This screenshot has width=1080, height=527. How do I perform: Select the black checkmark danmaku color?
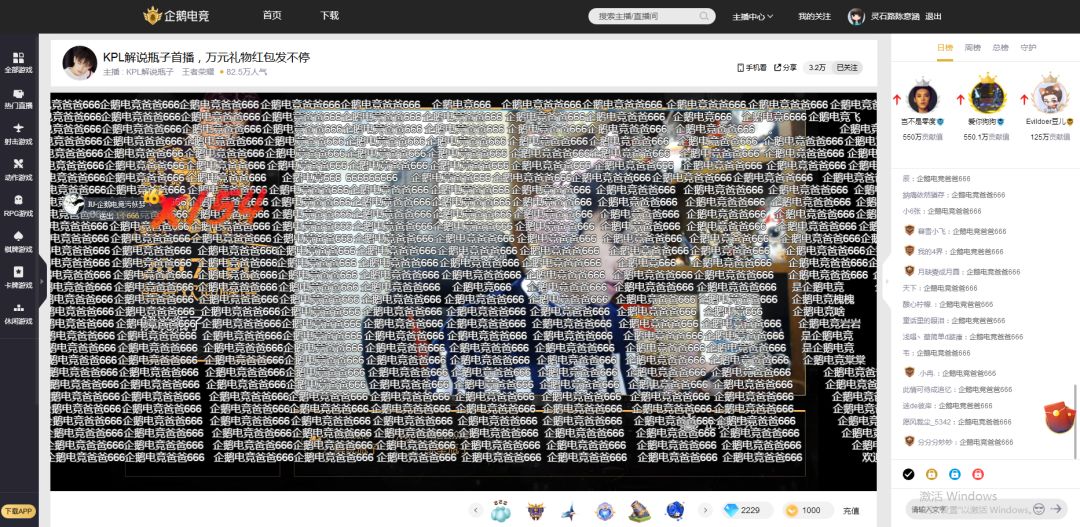[908, 474]
